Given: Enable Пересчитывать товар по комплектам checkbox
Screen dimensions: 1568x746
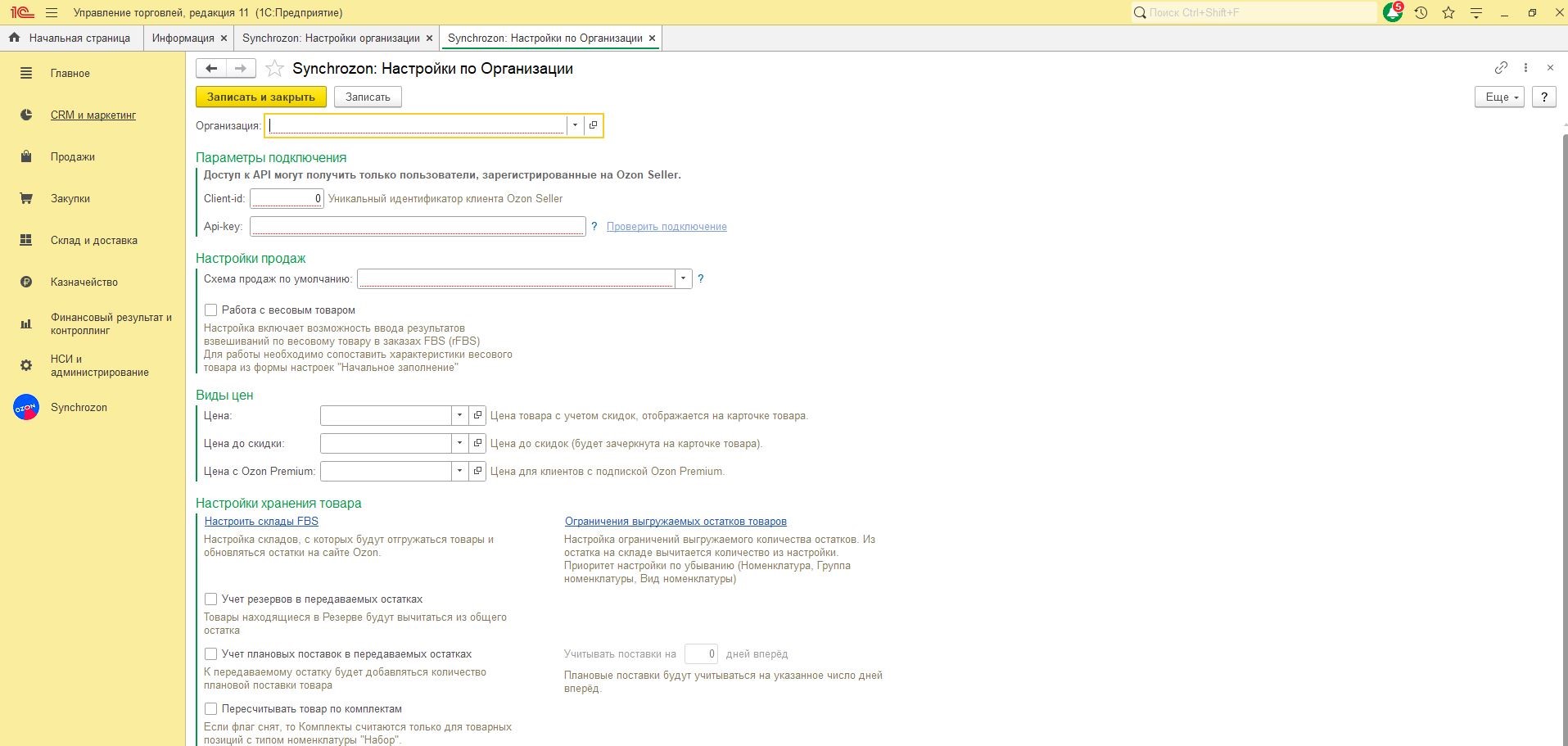Looking at the screenshot, I should coord(211,709).
